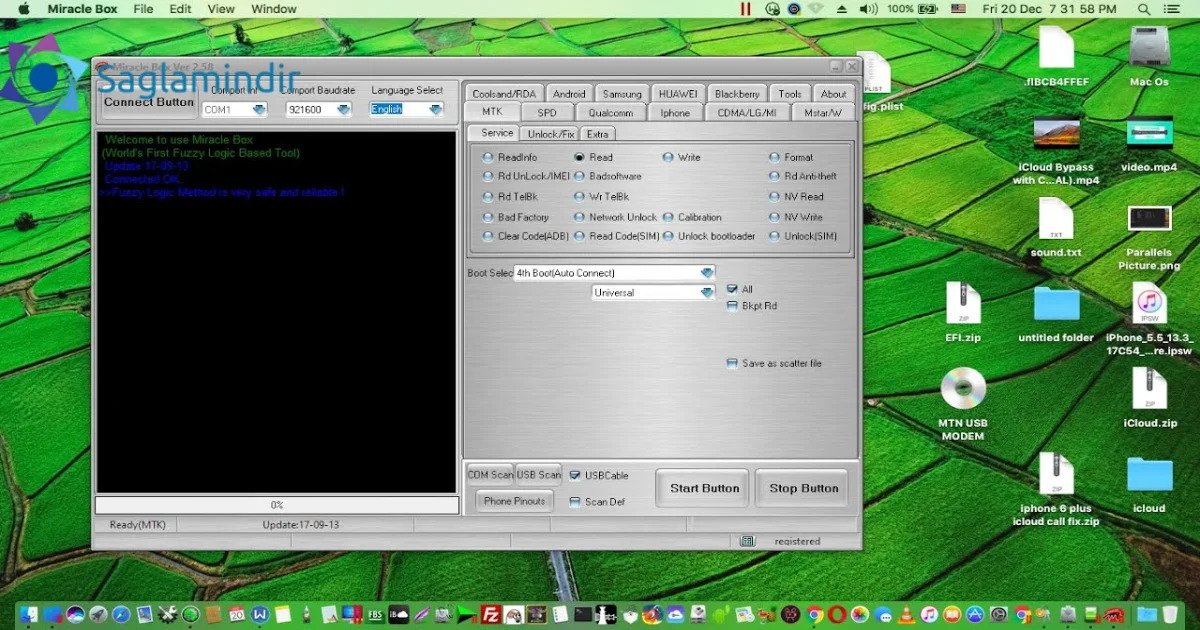The width and height of the screenshot is (1200, 630).
Task: Select the Parallels Picture.png file icon
Action: pyautogui.click(x=1149, y=219)
